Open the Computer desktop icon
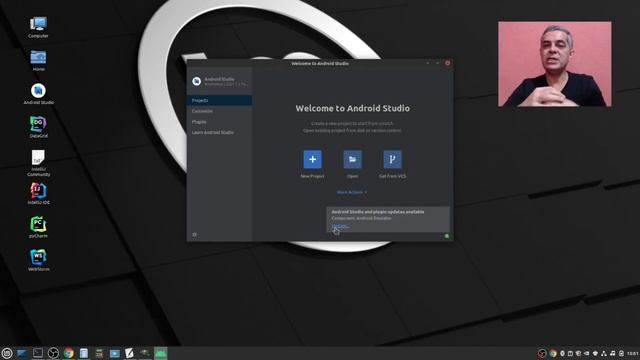Viewport: 640px width, 360px height. click(x=38, y=27)
